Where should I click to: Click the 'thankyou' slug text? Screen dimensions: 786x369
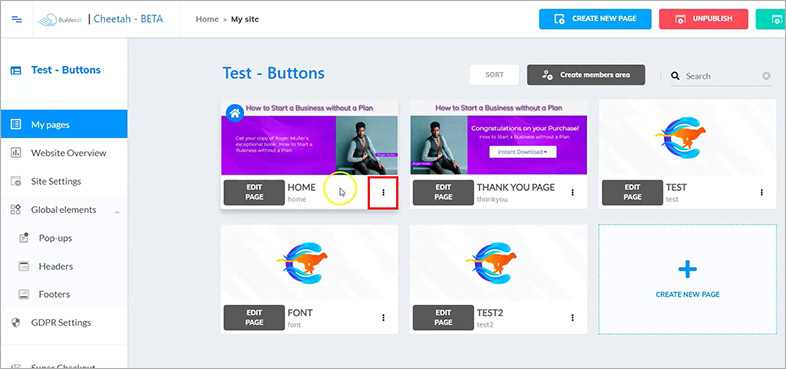(492, 199)
